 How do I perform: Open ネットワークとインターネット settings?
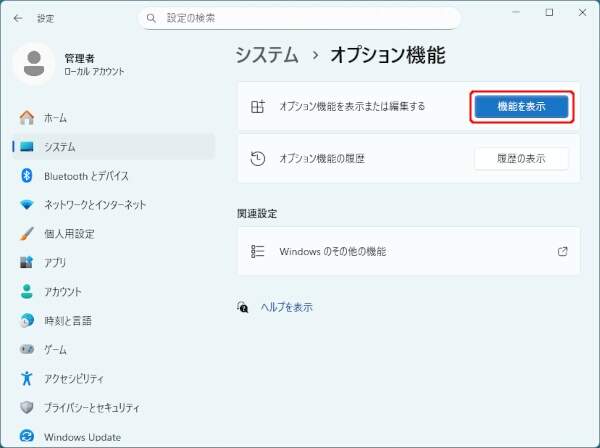pyautogui.click(x=95, y=205)
